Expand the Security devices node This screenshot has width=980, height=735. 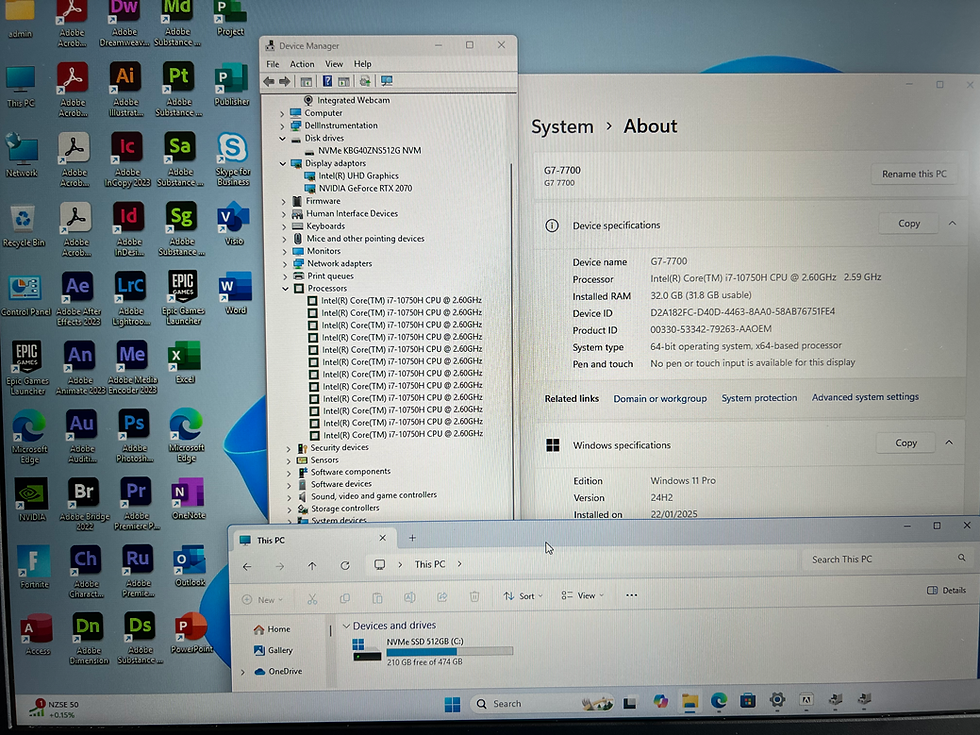coord(288,448)
